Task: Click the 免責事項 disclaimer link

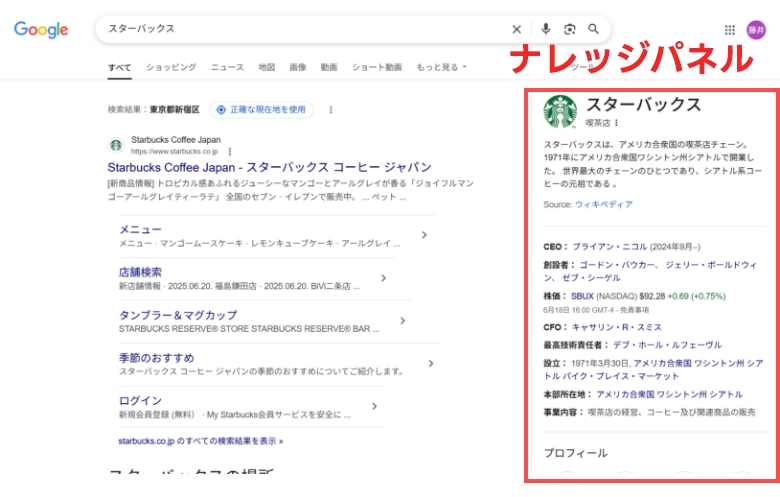Action: coord(634,310)
